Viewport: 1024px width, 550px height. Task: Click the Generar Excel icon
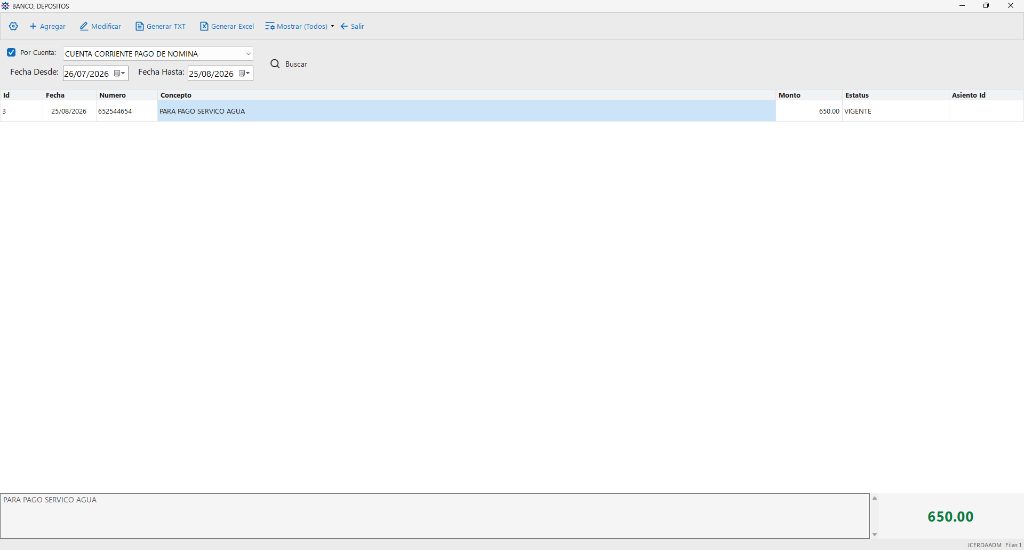pyautogui.click(x=204, y=27)
